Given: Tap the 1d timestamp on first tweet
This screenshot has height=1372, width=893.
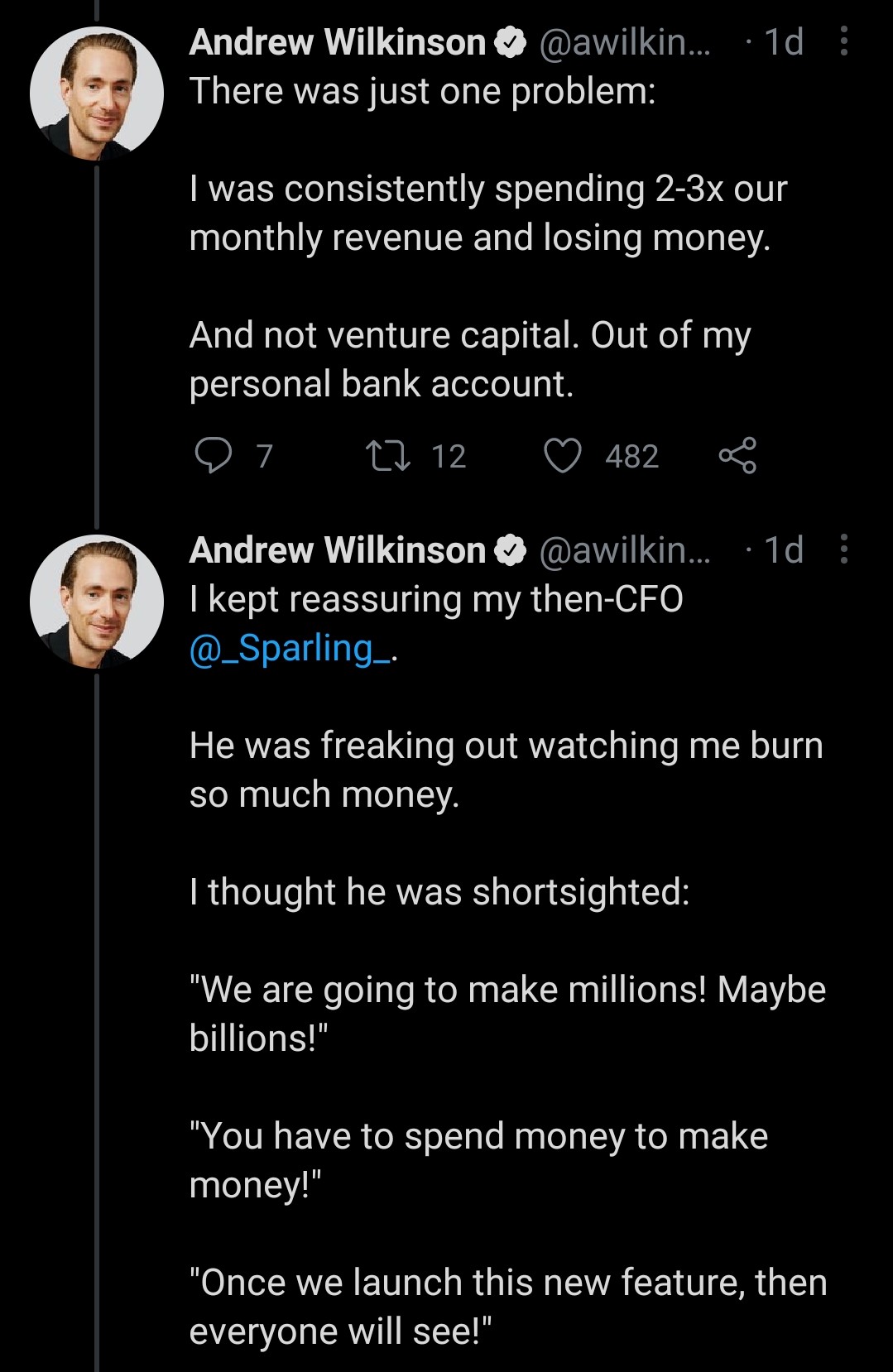Looking at the screenshot, I should (783, 42).
